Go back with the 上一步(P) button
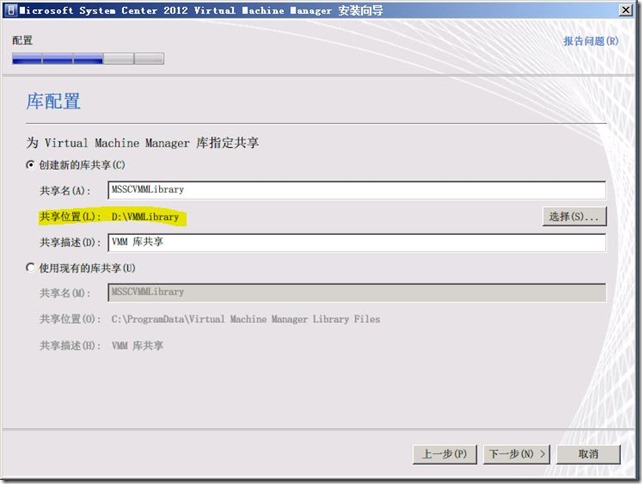 pyautogui.click(x=445, y=454)
